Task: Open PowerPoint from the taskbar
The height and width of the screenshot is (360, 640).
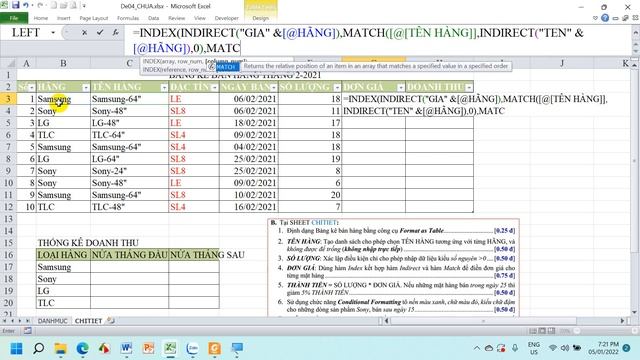Action: [x=149, y=348]
